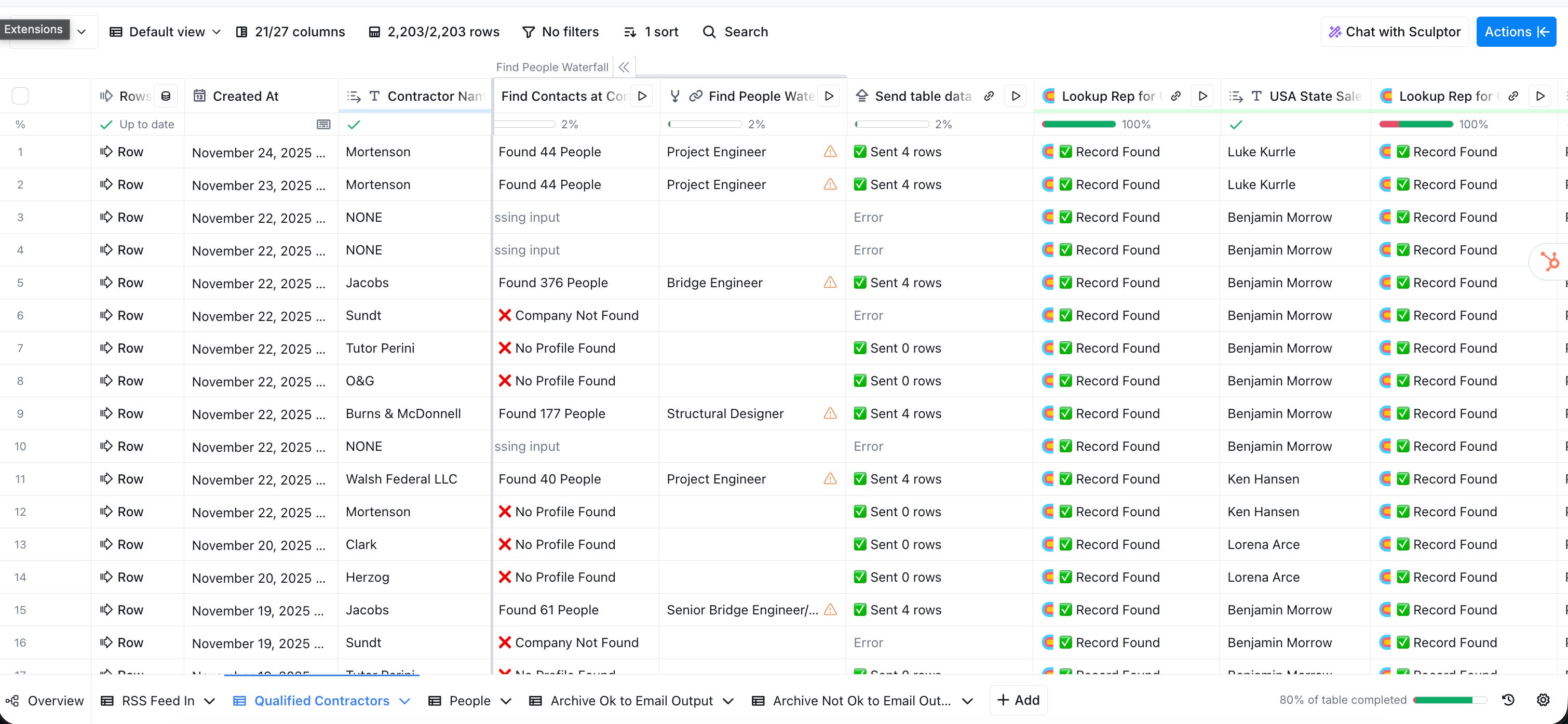Open the 21/27 columns visibility menu

coord(290,32)
